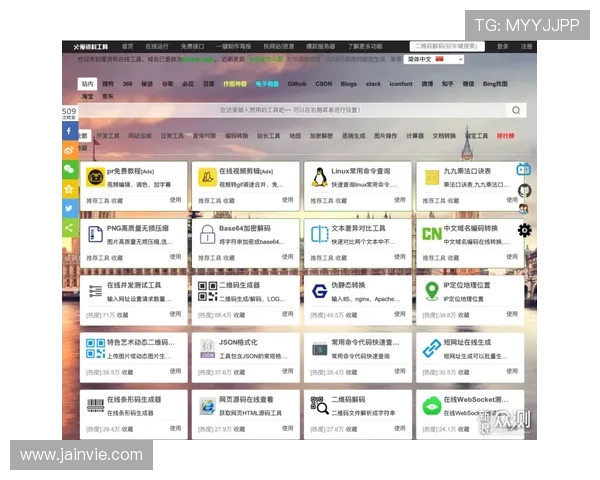The height and width of the screenshot is (480, 600).
Task: Click the 在线并发测试工具 list icon
Action: tap(95, 291)
